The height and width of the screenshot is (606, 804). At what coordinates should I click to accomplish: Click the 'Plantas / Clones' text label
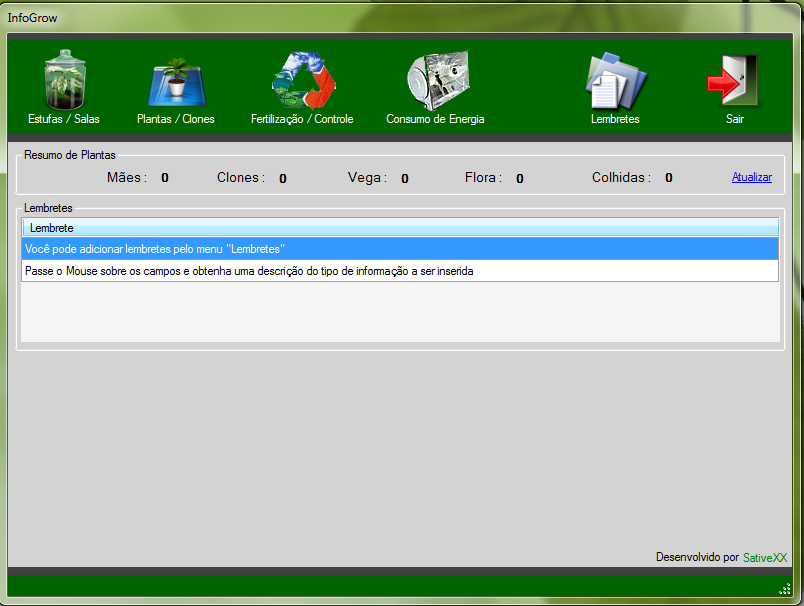175,119
